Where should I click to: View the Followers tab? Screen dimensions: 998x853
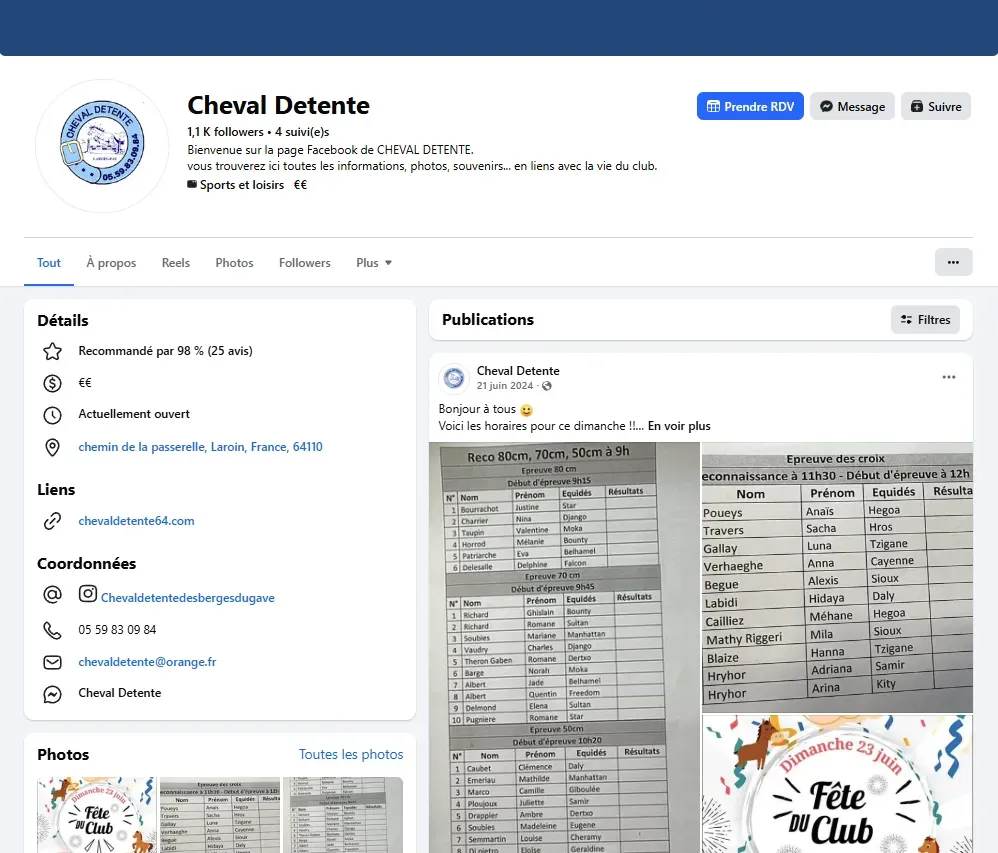coord(305,263)
